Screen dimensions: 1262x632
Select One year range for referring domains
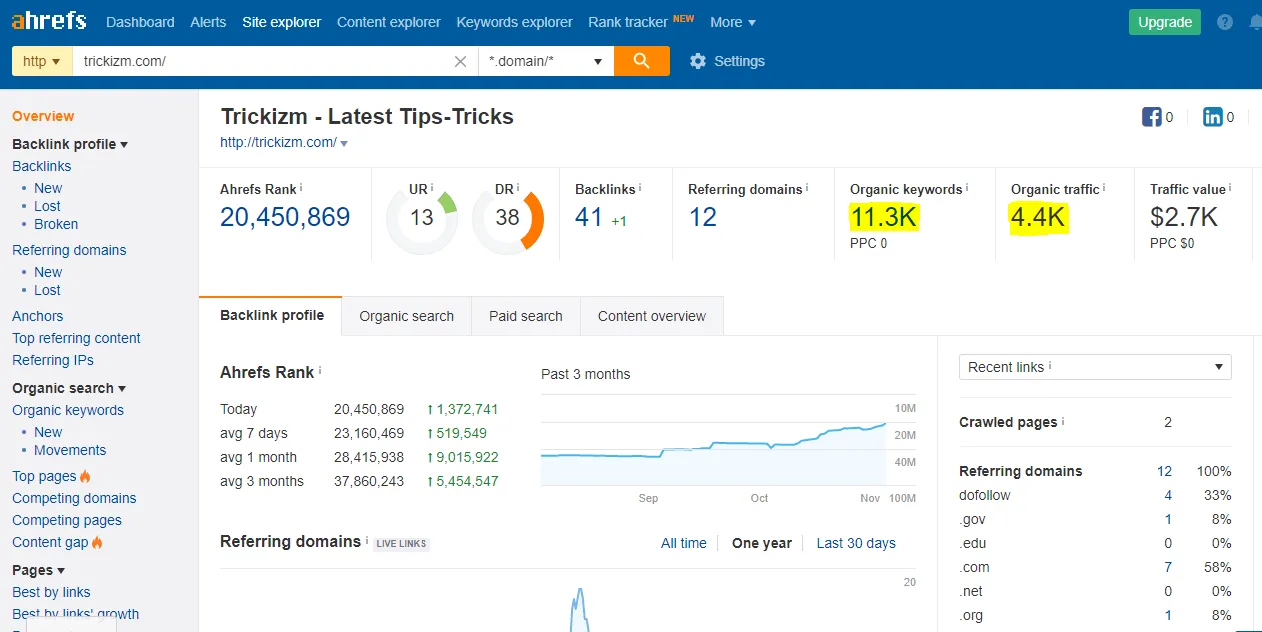click(762, 543)
